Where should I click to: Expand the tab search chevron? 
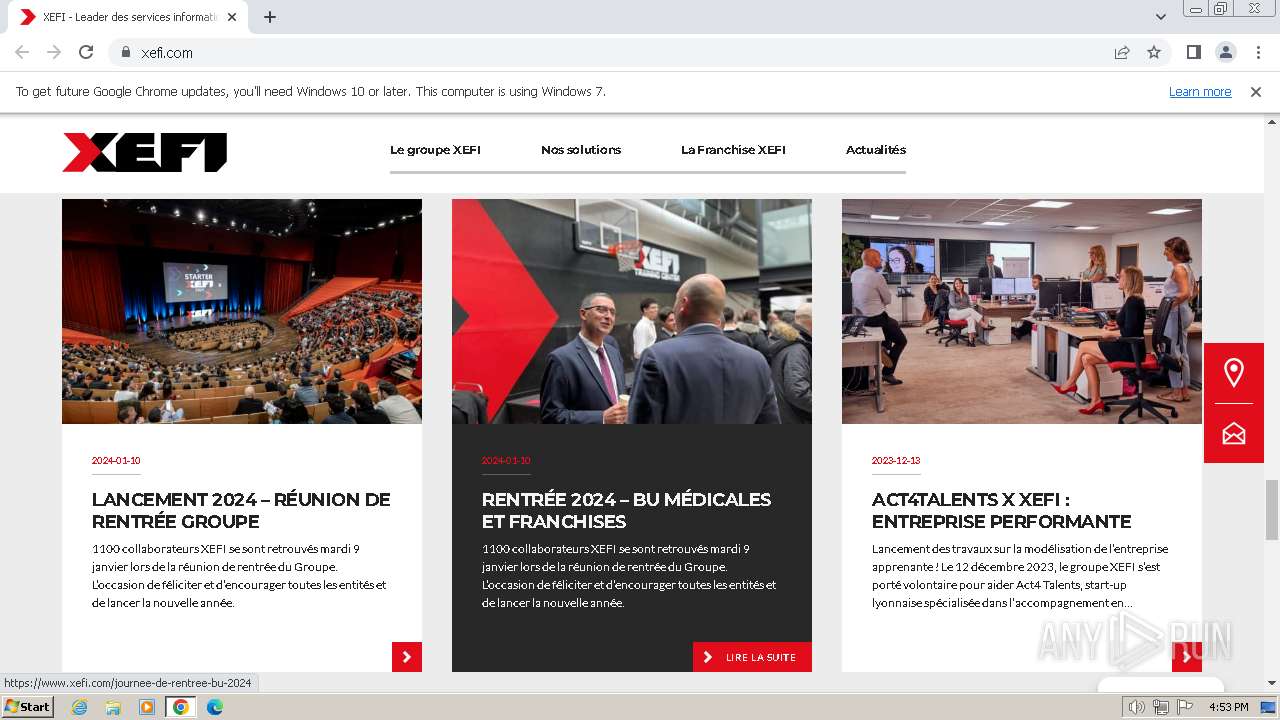coord(1160,17)
